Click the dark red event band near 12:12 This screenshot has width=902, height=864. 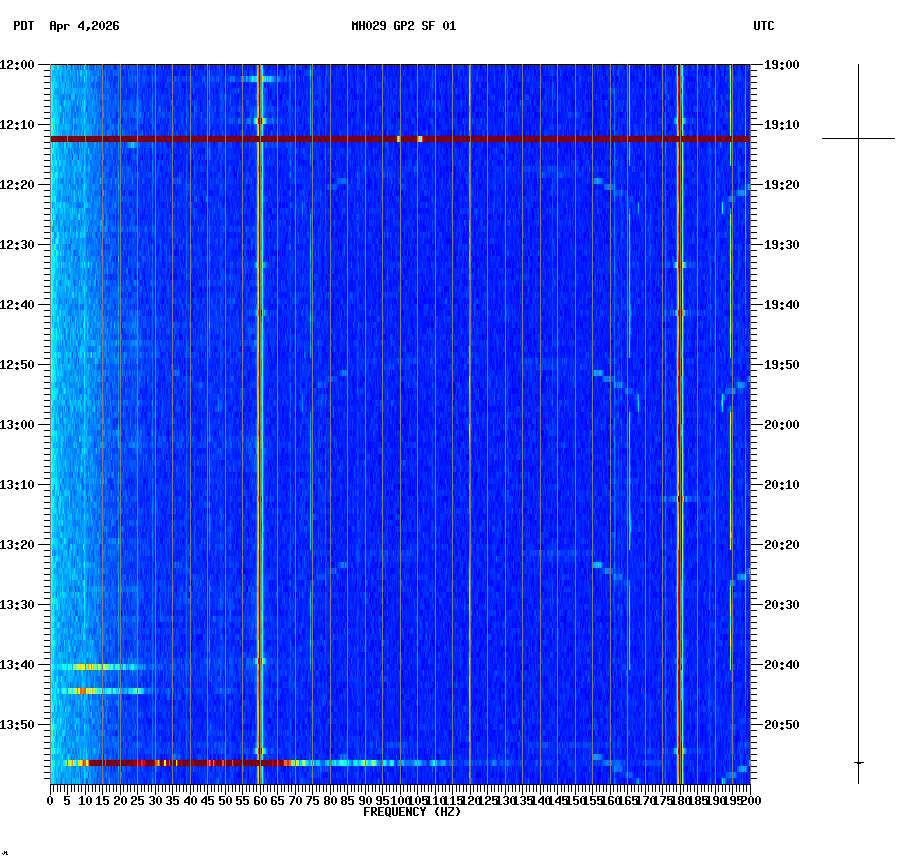(400, 137)
